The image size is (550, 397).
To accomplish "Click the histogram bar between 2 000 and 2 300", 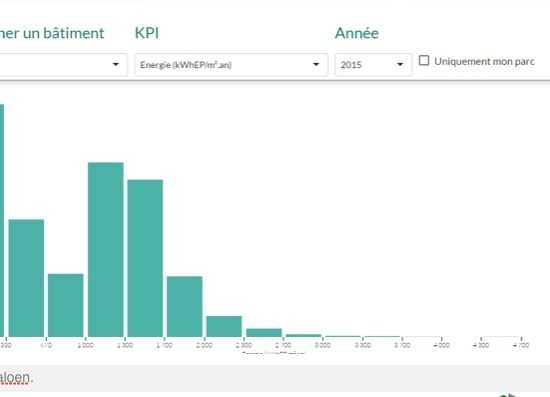I will tap(224, 327).
